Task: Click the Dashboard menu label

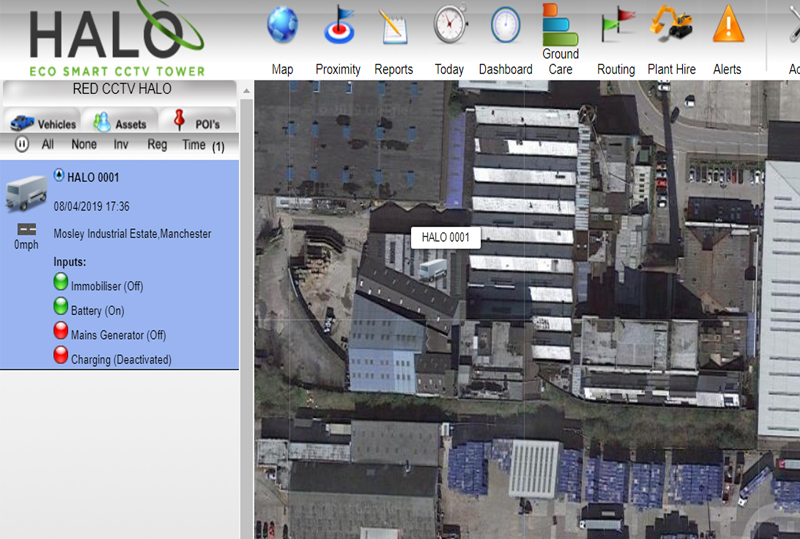Action: (506, 69)
